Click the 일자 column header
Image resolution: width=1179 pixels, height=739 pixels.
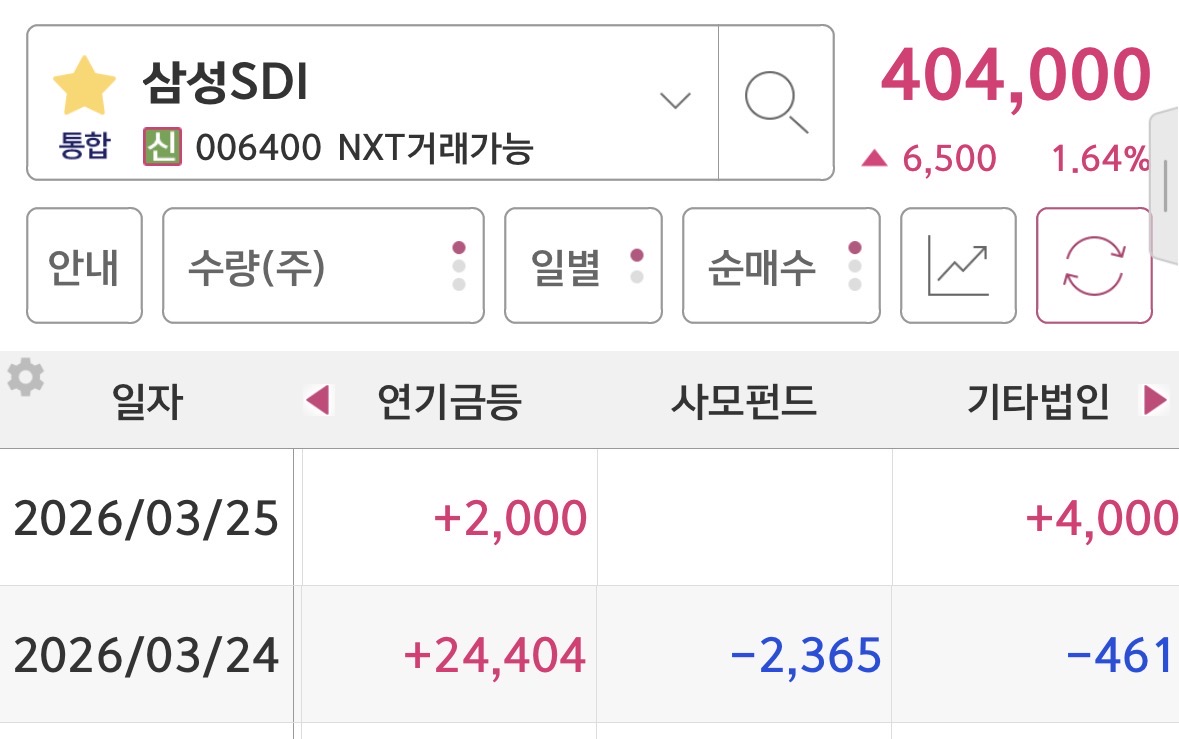tap(149, 402)
